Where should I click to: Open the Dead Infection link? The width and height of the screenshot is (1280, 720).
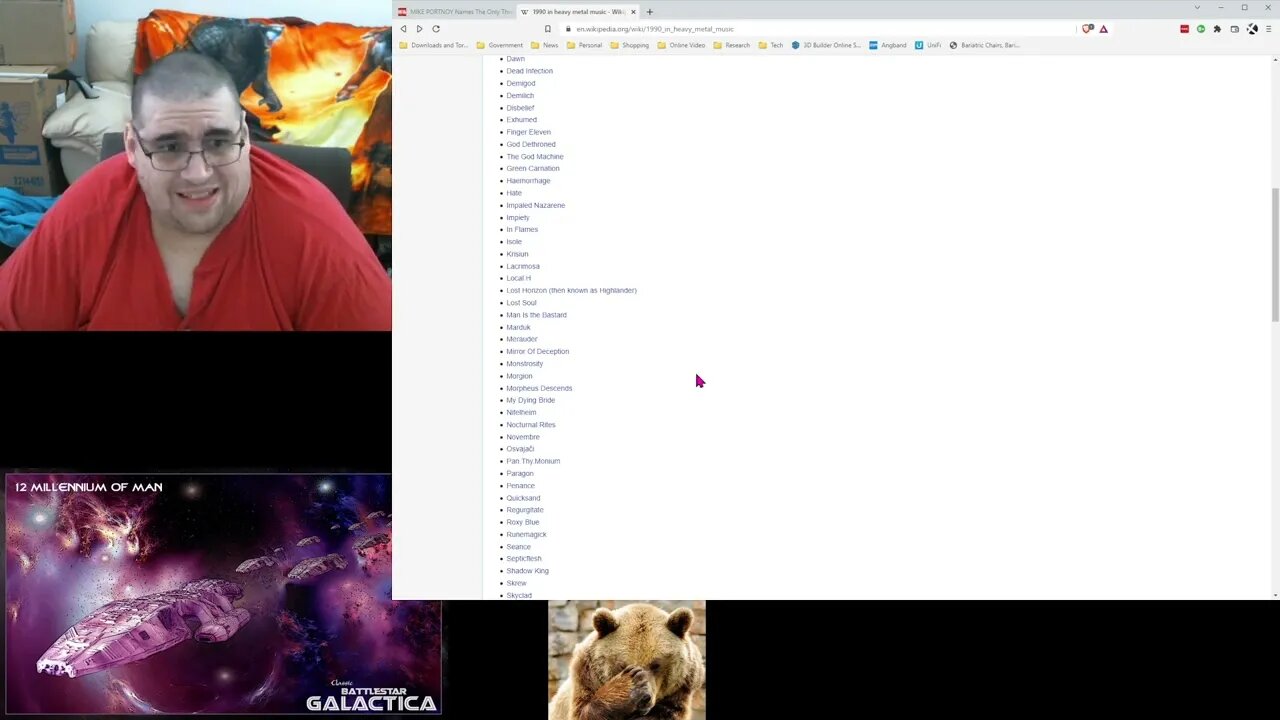(529, 71)
